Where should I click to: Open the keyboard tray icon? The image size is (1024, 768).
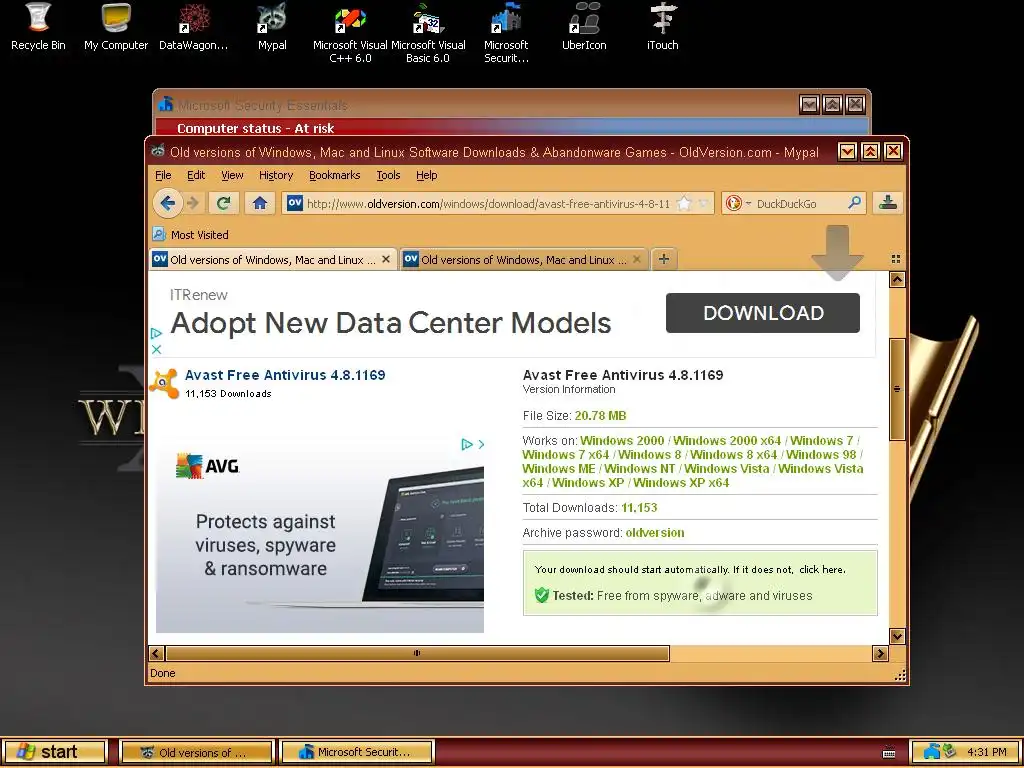(x=889, y=752)
